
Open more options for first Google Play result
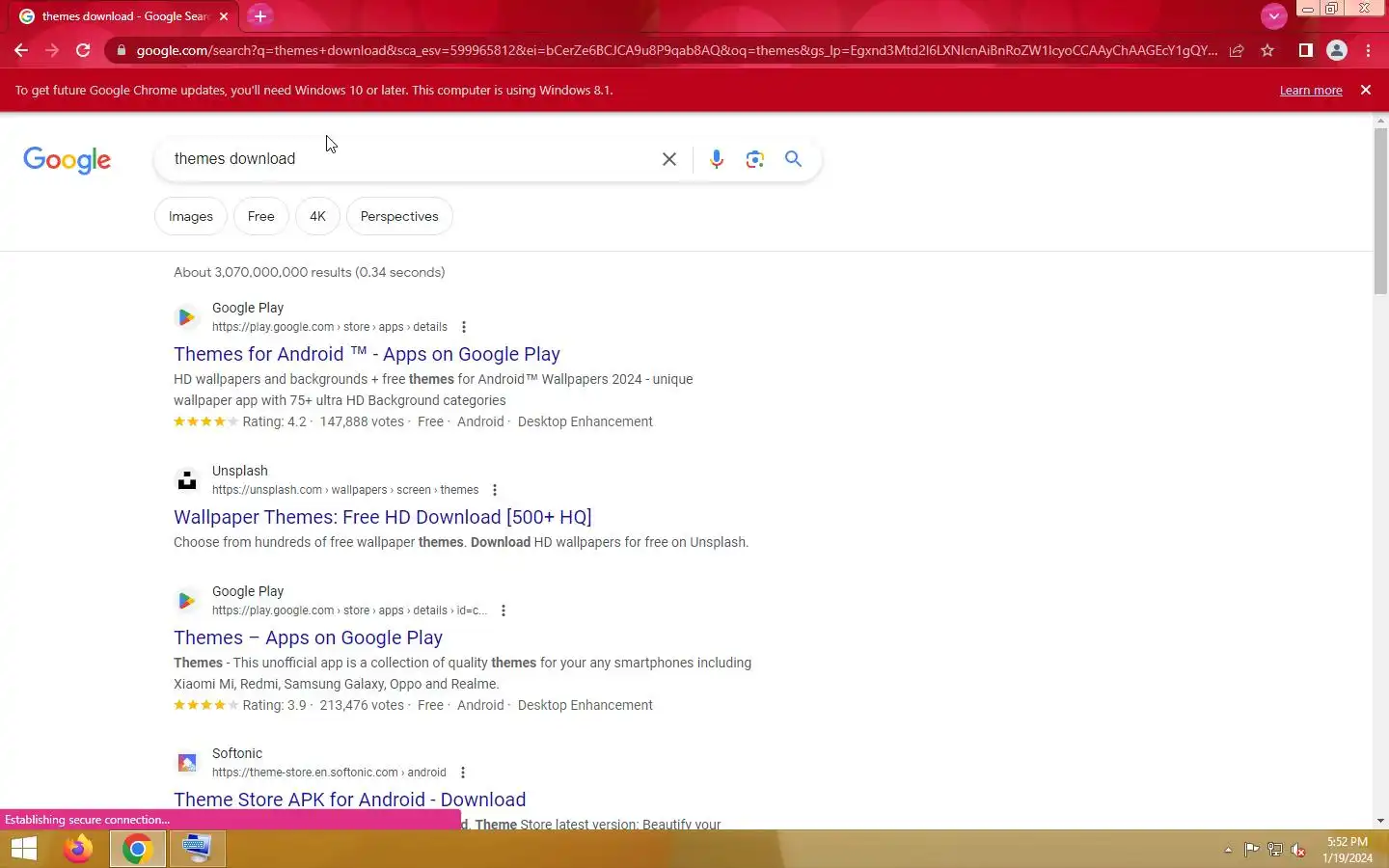tap(464, 327)
